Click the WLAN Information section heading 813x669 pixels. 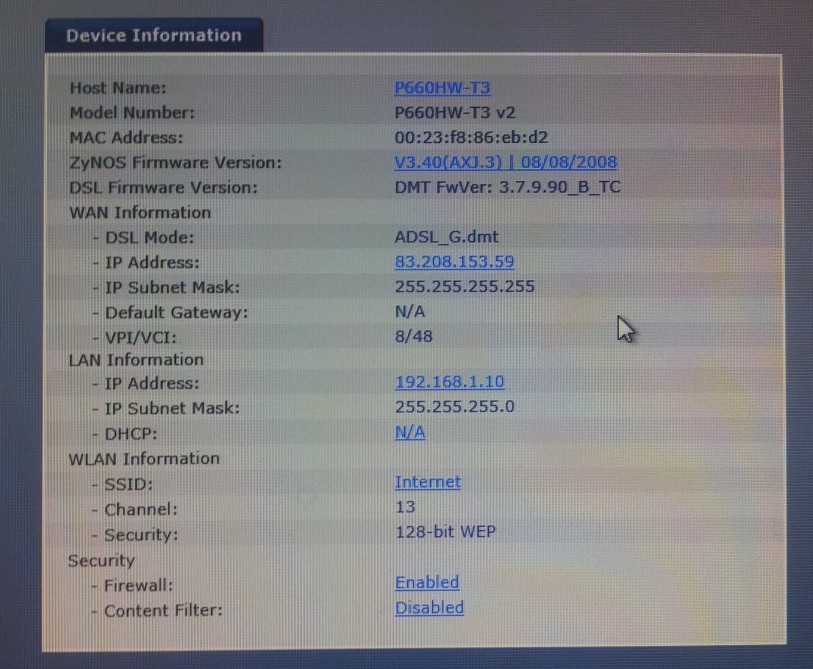144,458
